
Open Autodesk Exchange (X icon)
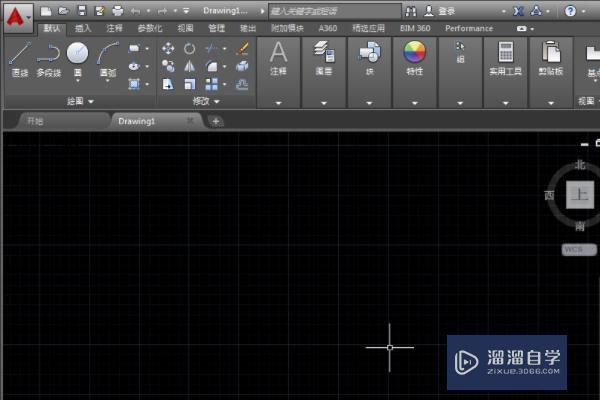(518, 11)
